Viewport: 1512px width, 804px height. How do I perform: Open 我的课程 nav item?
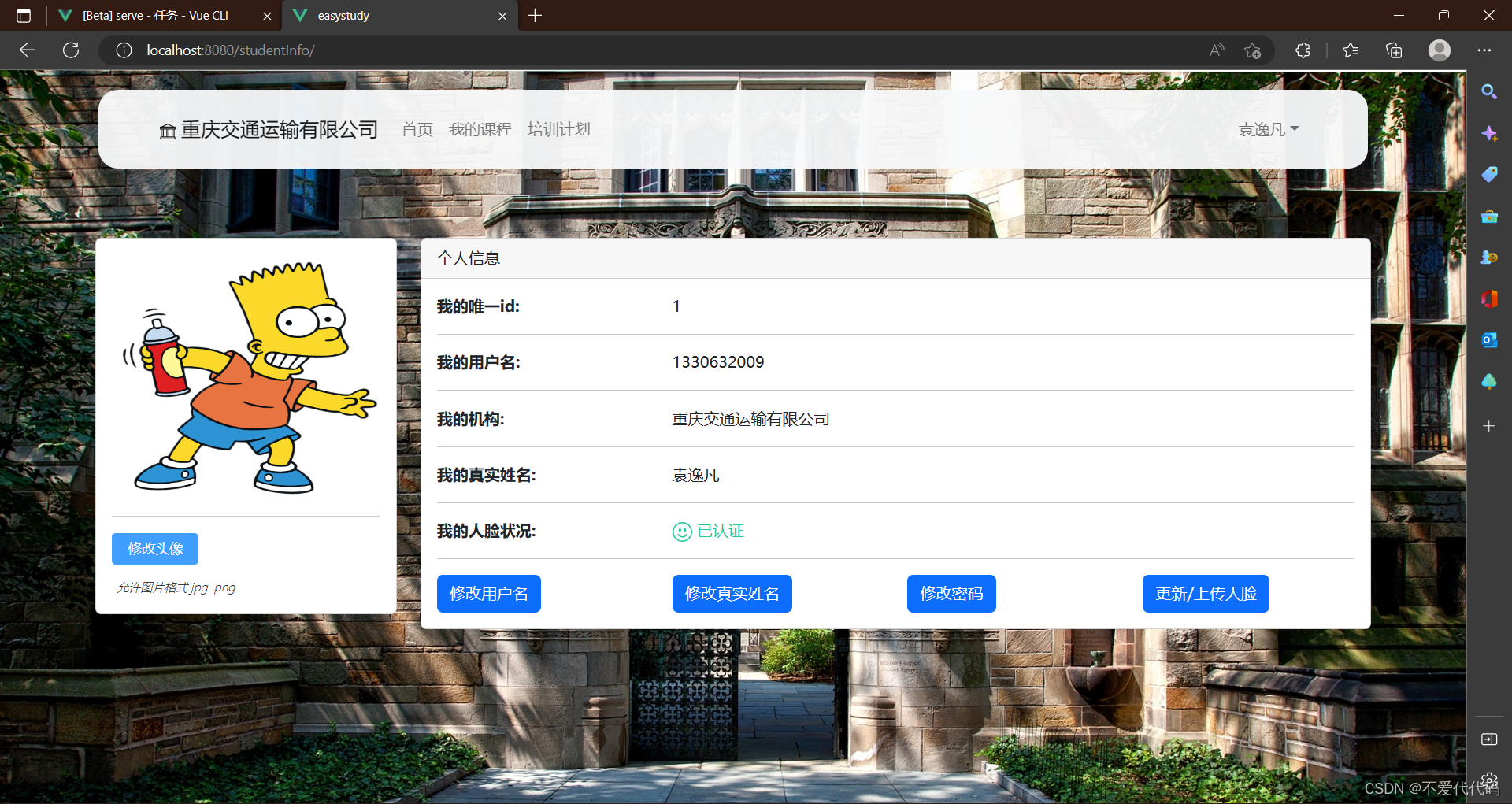[480, 129]
